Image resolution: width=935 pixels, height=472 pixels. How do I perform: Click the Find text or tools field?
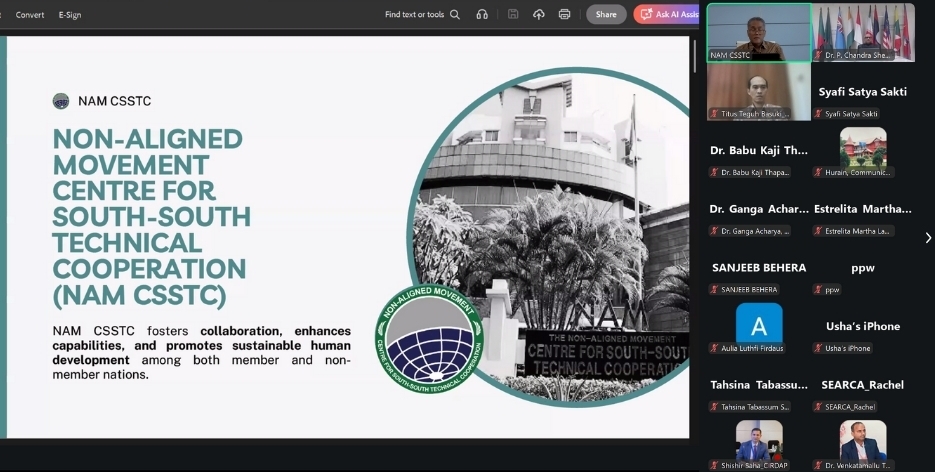point(414,14)
